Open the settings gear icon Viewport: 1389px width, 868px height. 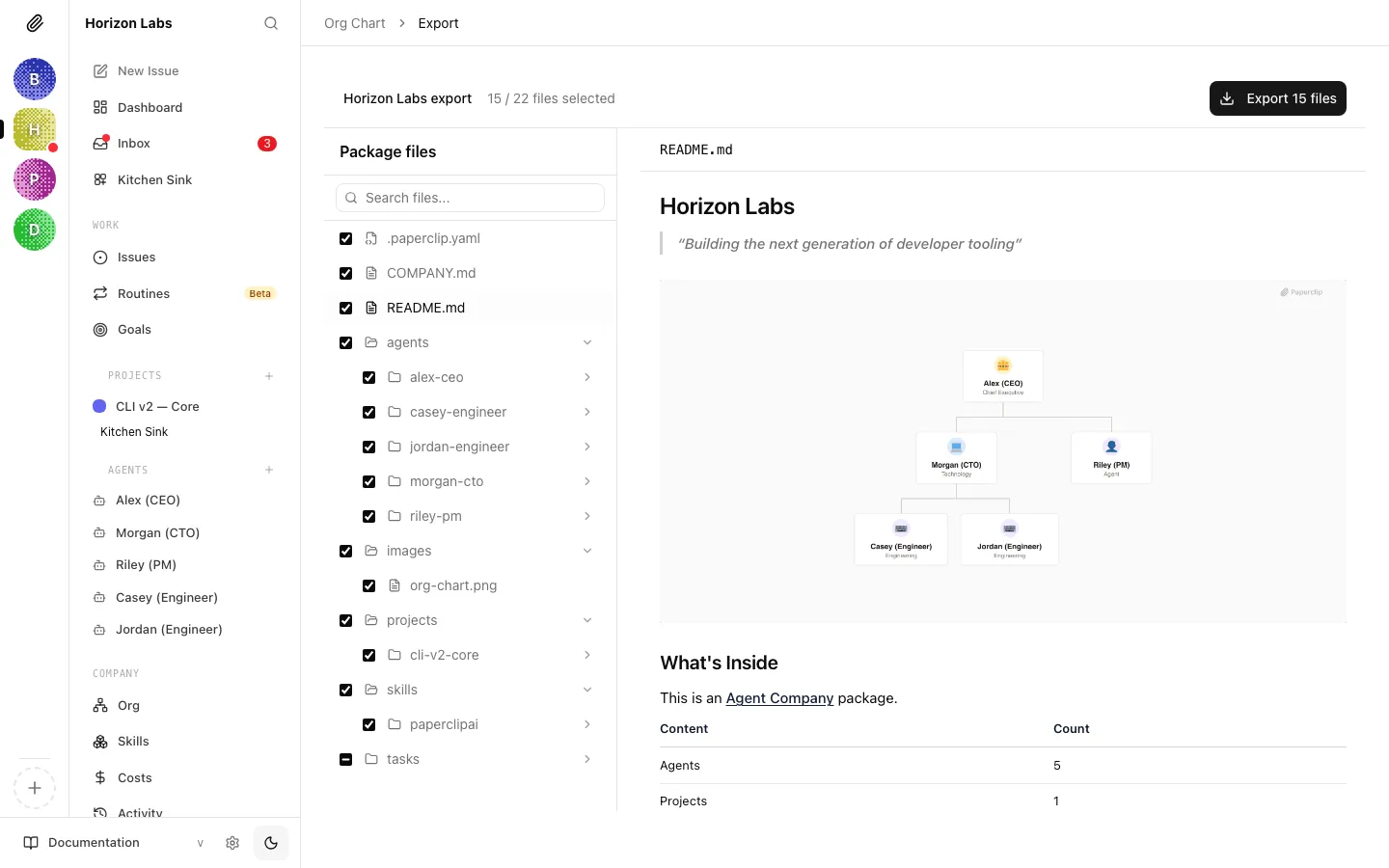[x=232, y=843]
